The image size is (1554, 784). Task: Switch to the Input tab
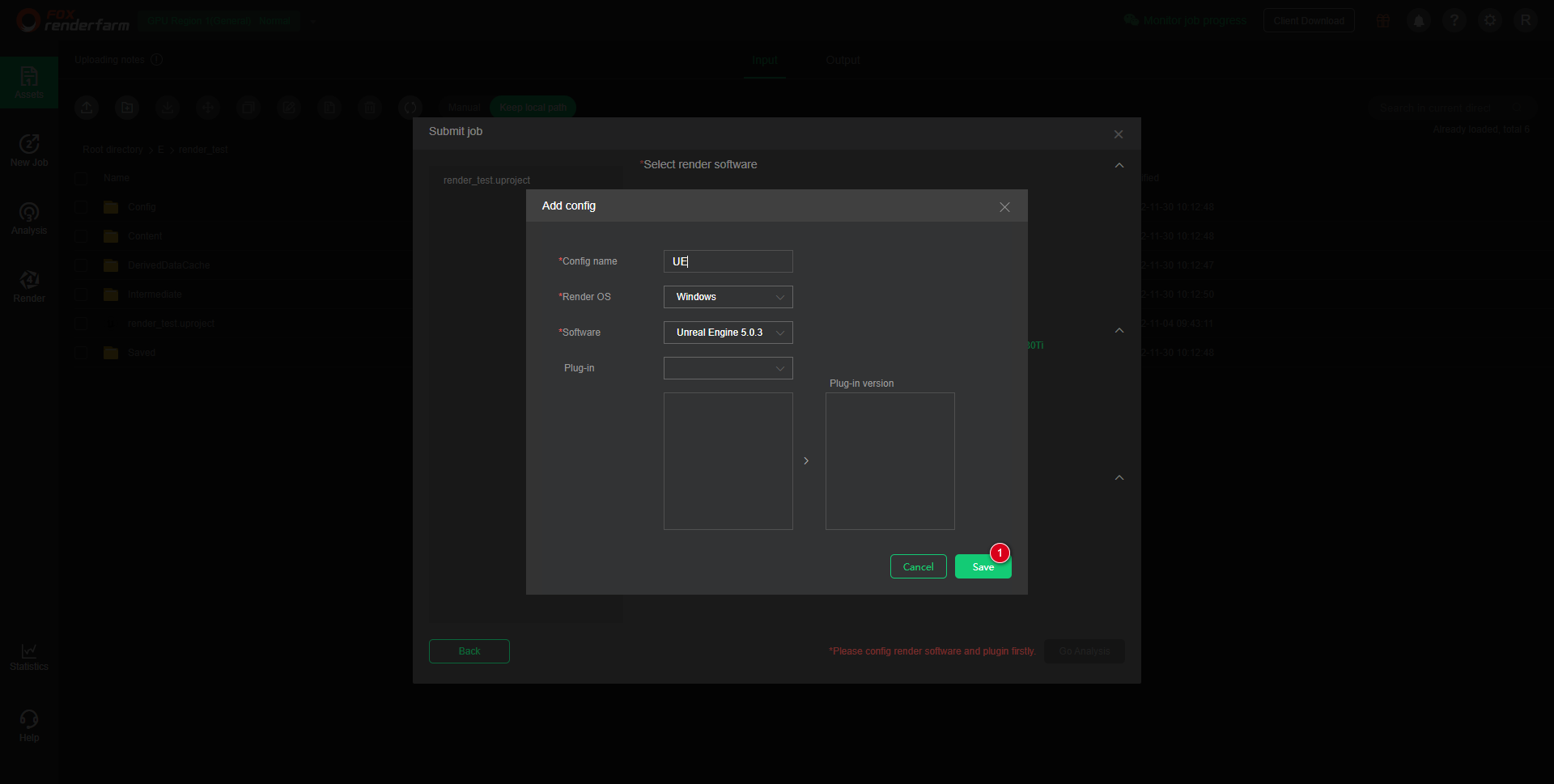point(764,61)
